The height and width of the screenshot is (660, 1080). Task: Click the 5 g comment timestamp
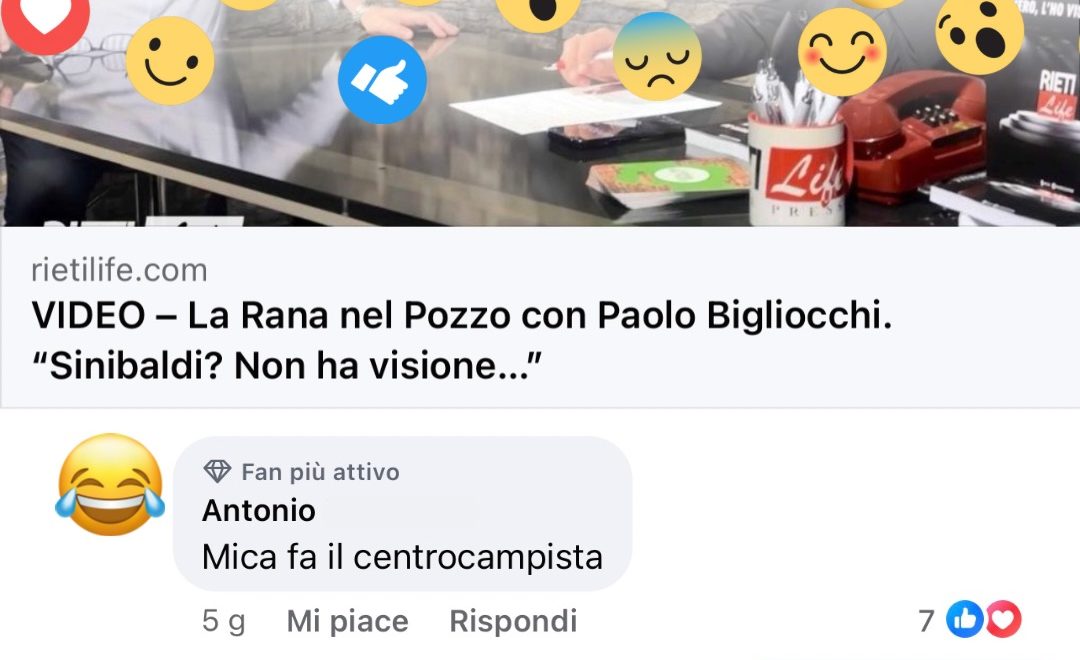(x=224, y=621)
